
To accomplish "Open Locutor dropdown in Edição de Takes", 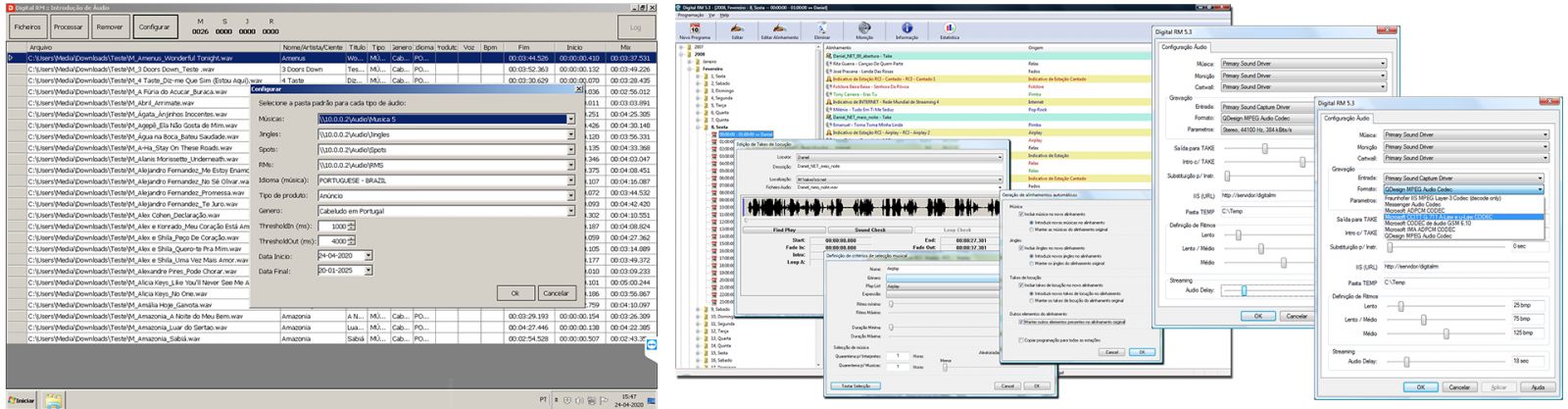I will coord(1000,157).
